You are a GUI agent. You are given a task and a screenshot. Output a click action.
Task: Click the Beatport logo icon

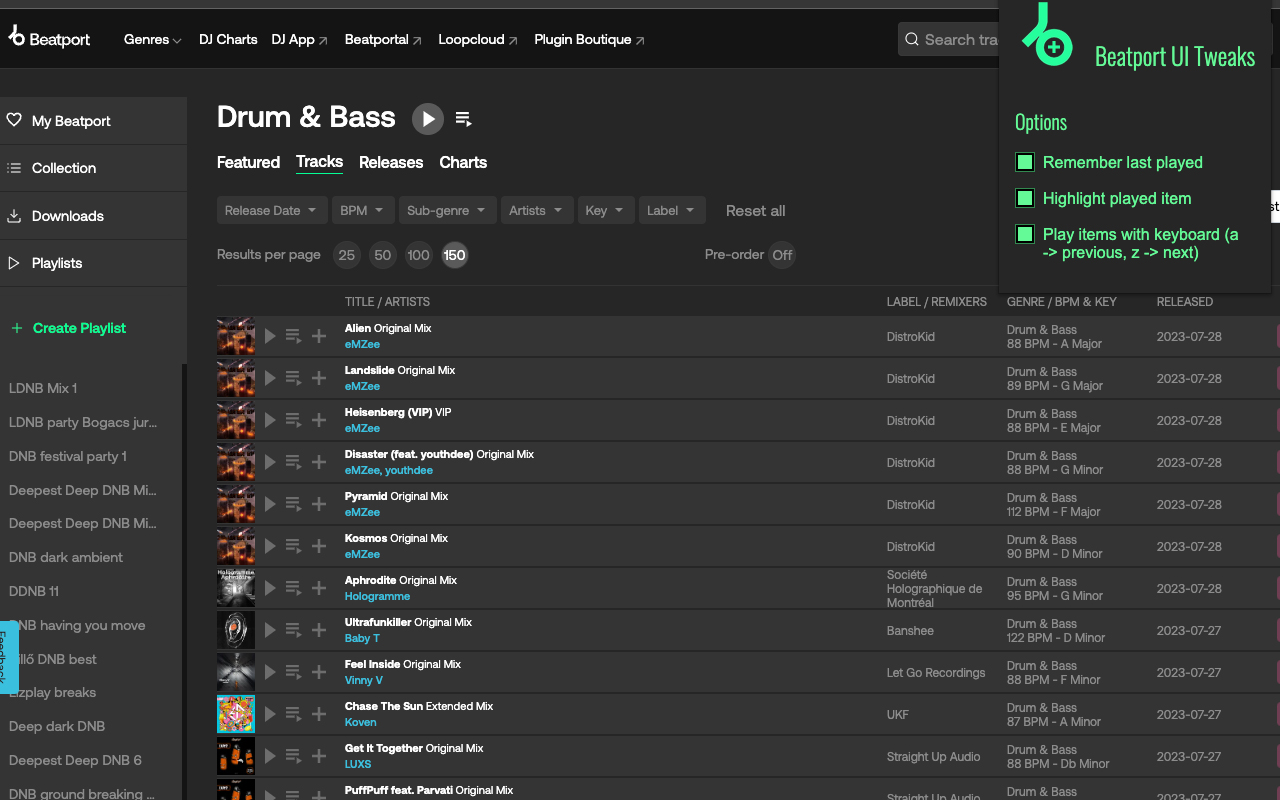[16, 38]
